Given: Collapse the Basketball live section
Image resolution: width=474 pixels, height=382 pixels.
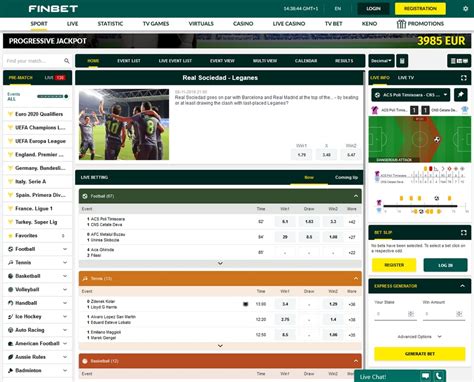Looking at the screenshot, I should tap(356, 361).
